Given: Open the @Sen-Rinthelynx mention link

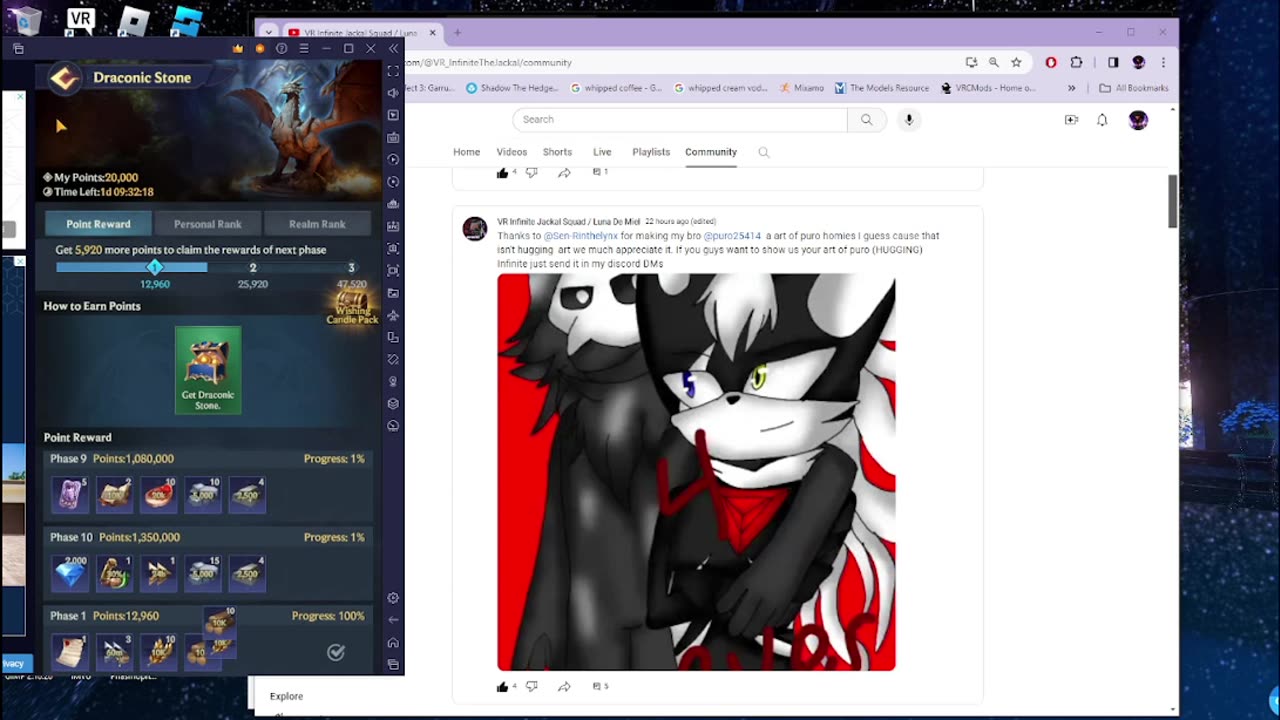Looking at the screenshot, I should [x=581, y=236].
